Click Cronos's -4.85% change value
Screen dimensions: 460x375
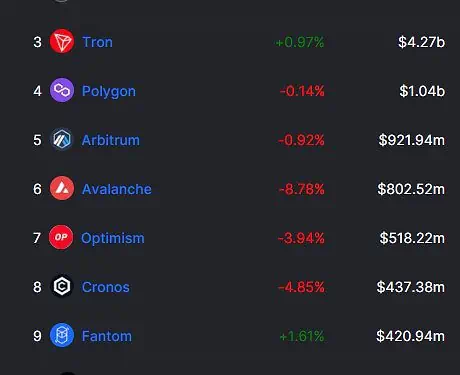point(301,287)
